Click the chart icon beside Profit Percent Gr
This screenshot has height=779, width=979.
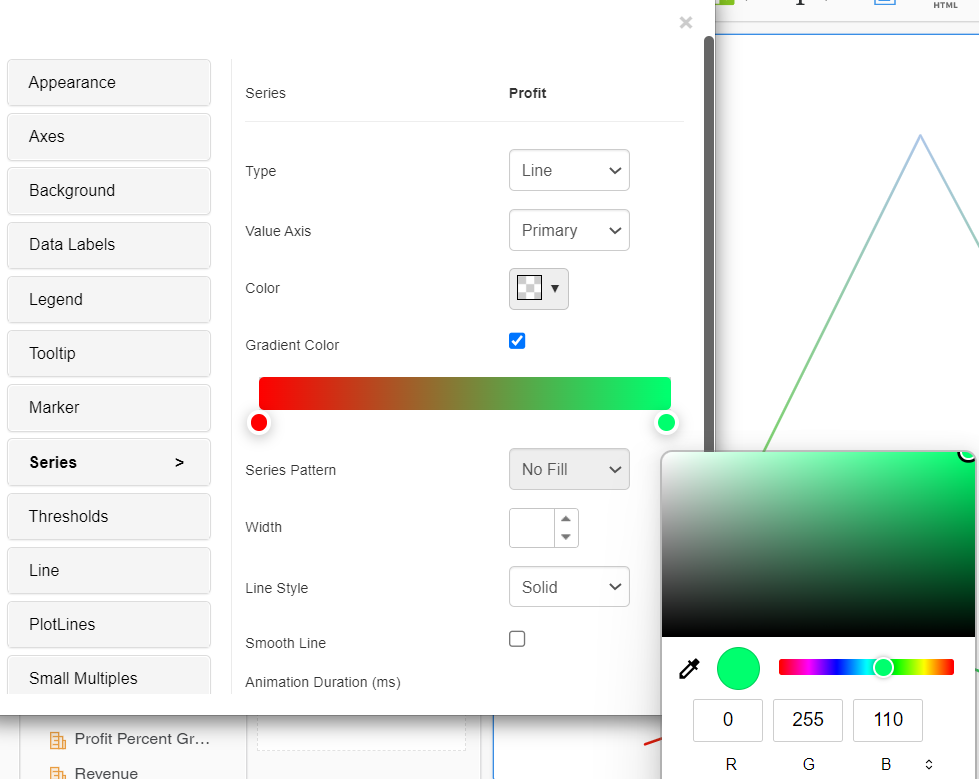coord(60,740)
